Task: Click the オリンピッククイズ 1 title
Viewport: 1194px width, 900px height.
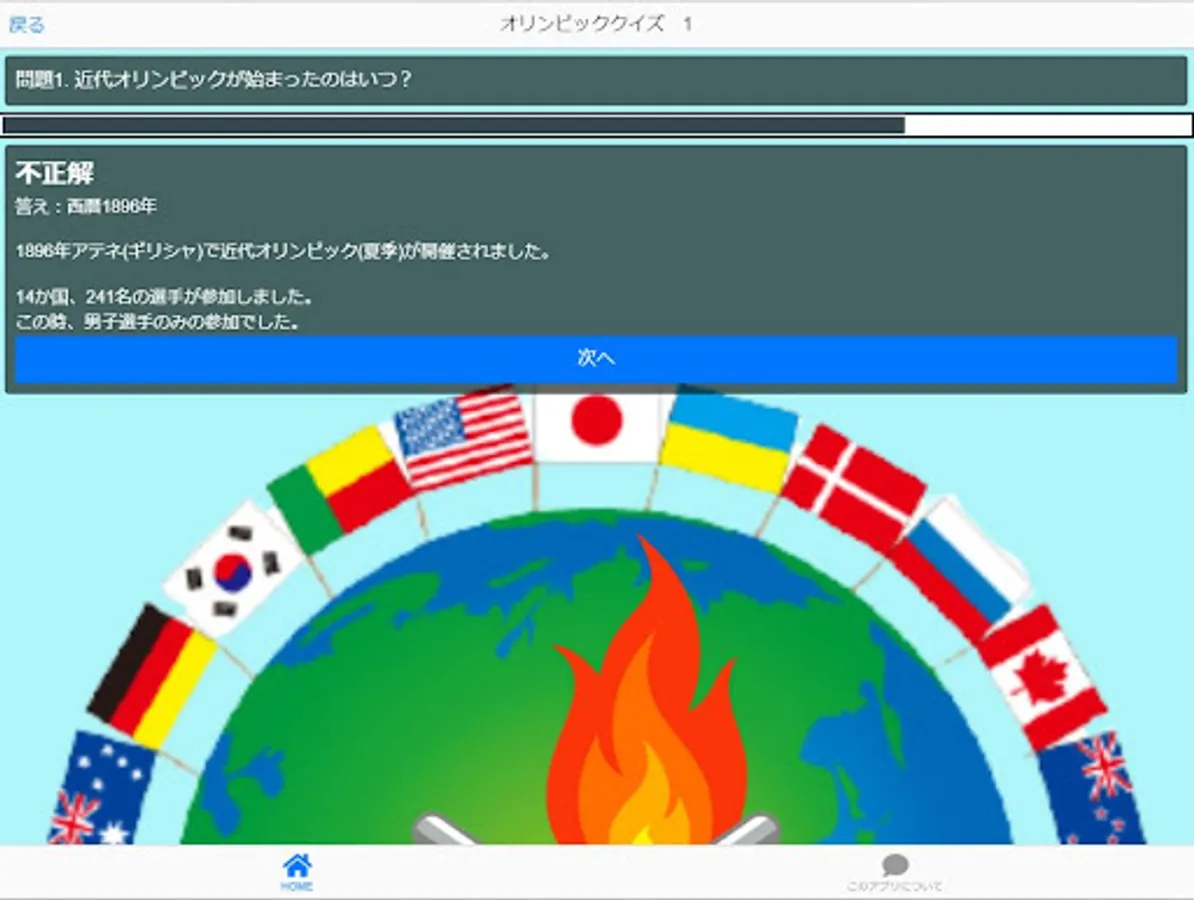Action: [x=596, y=24]
